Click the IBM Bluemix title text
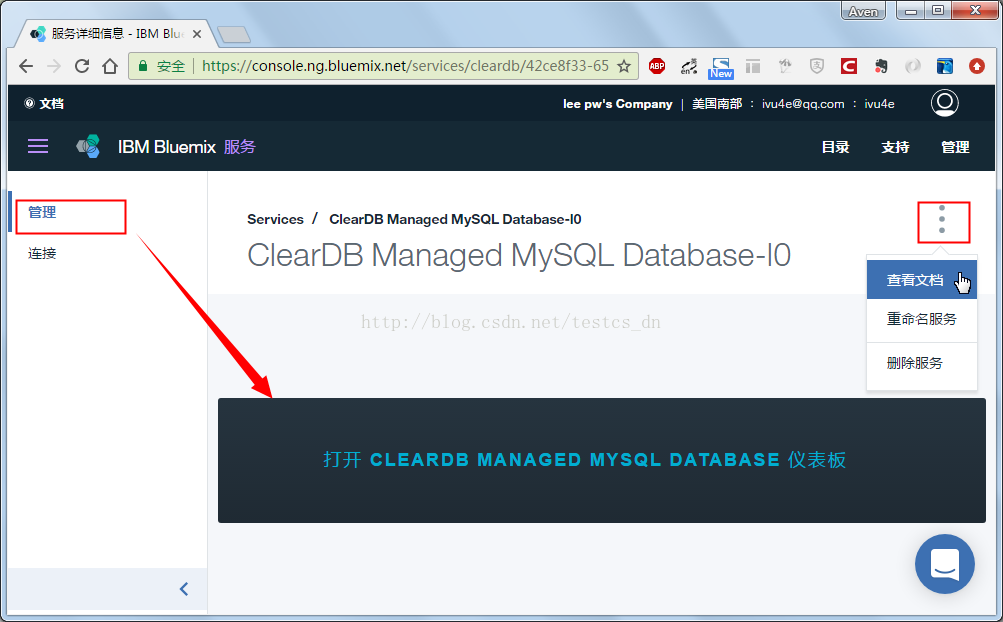 pos(167,147)
